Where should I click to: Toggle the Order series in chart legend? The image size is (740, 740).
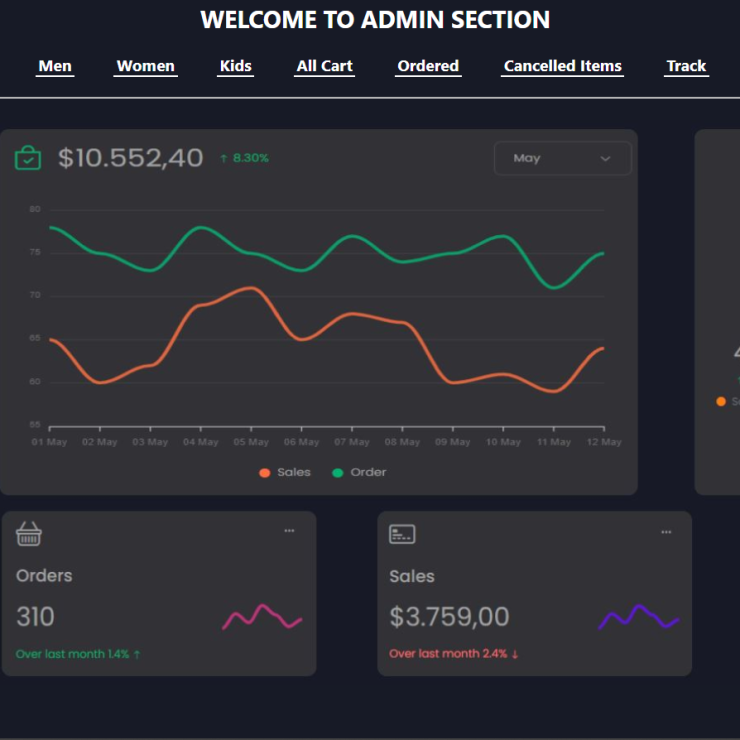click(x=359, y=472)
